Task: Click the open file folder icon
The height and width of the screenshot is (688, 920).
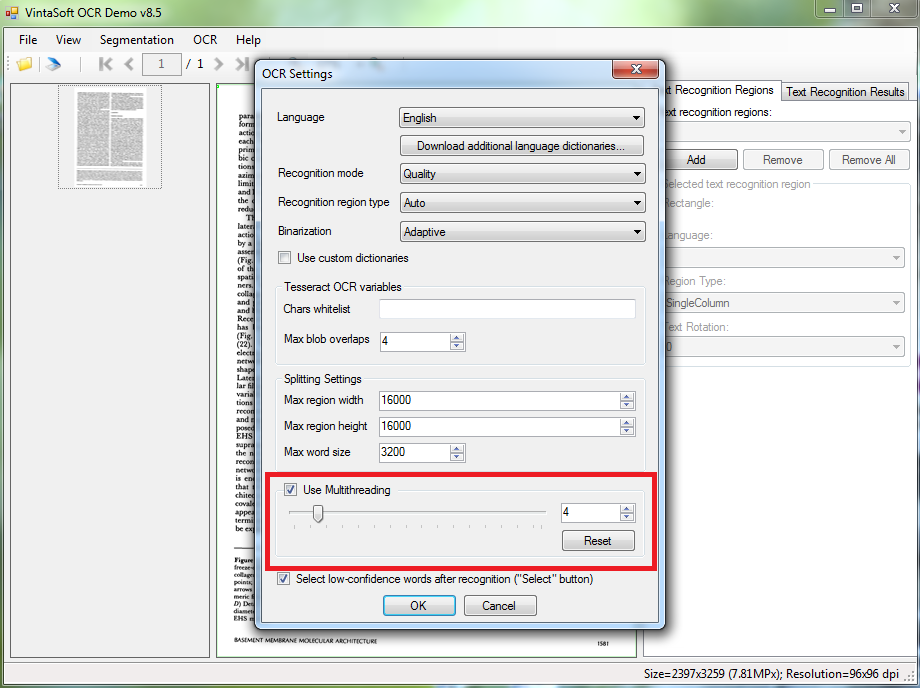Action: point(25,64)
